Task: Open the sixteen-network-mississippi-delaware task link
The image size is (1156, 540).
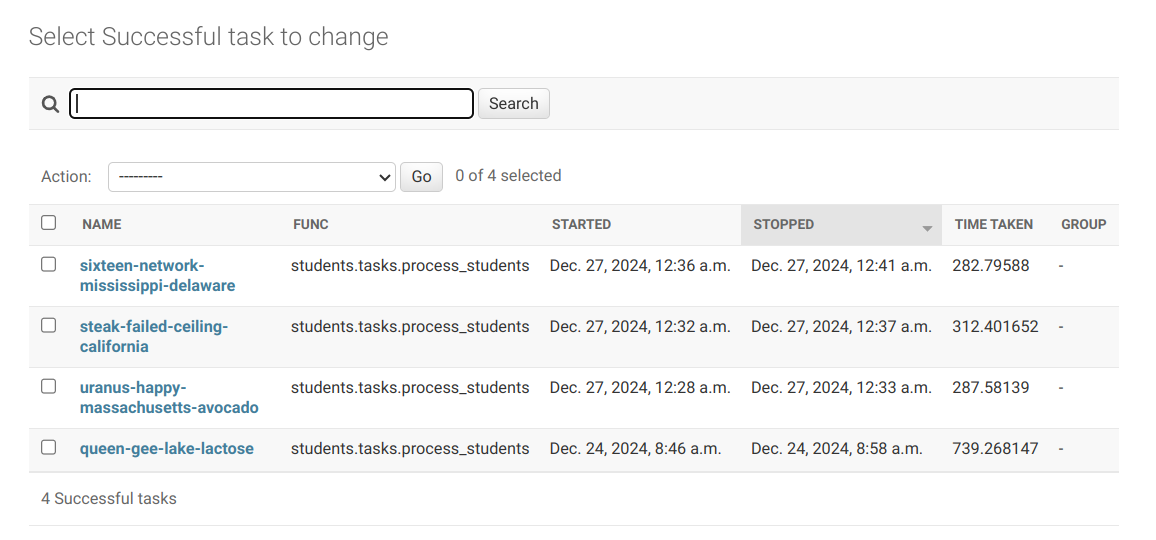Action: (x=158, y=275)
